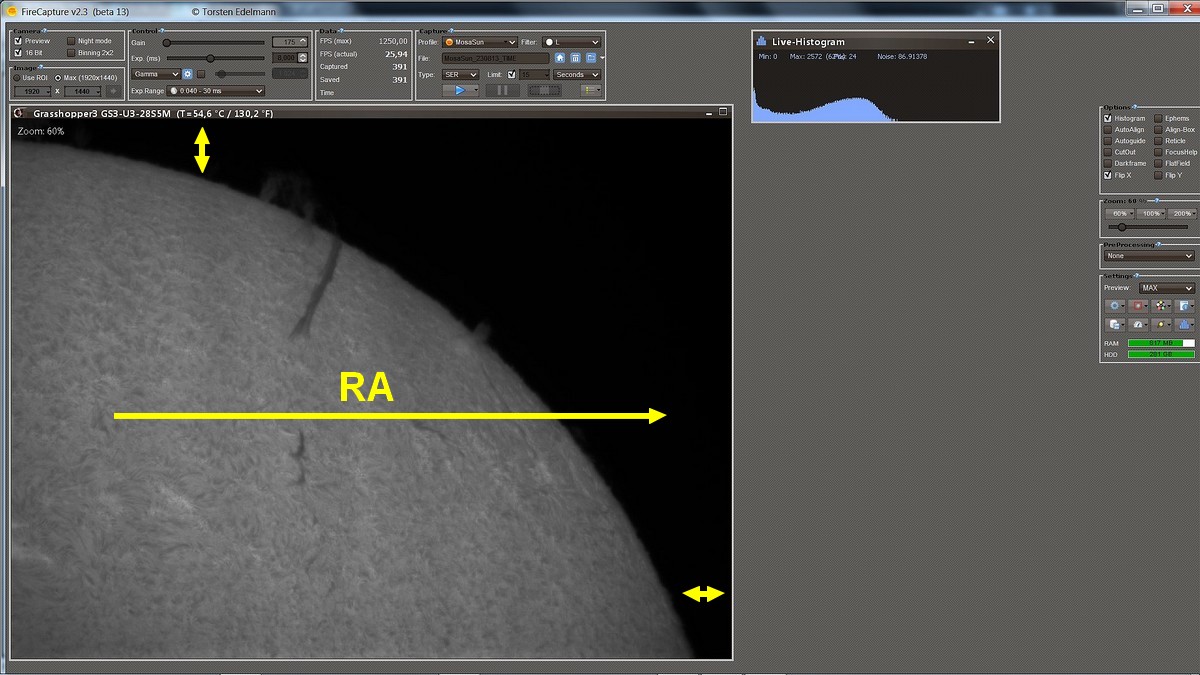The height and width of the screenshot is (675, 1200).
Task: Select the Use ROI radio button
Action: pos(17,77)
